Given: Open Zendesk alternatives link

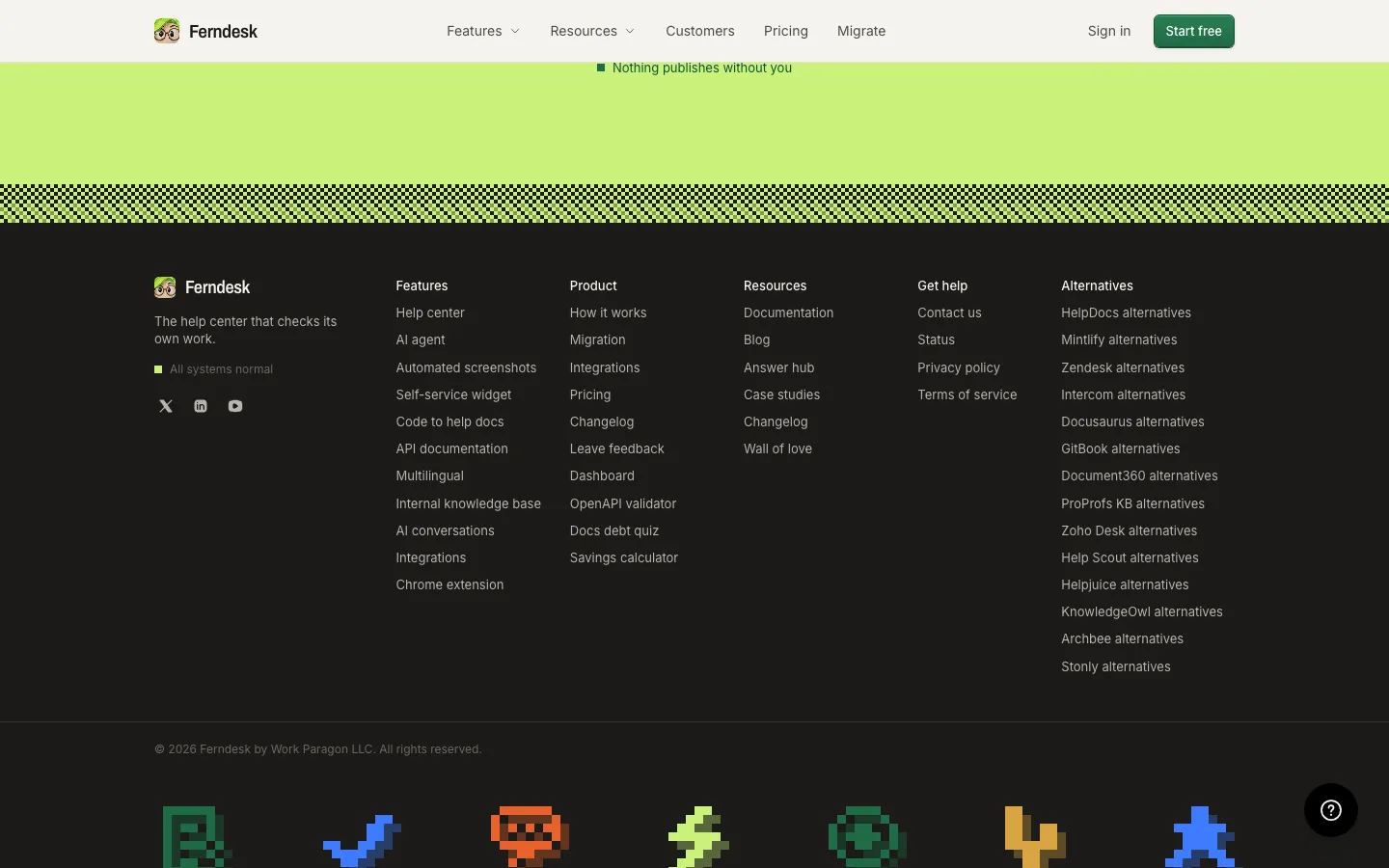Looking at the screenshot, I should point(1123,367).
